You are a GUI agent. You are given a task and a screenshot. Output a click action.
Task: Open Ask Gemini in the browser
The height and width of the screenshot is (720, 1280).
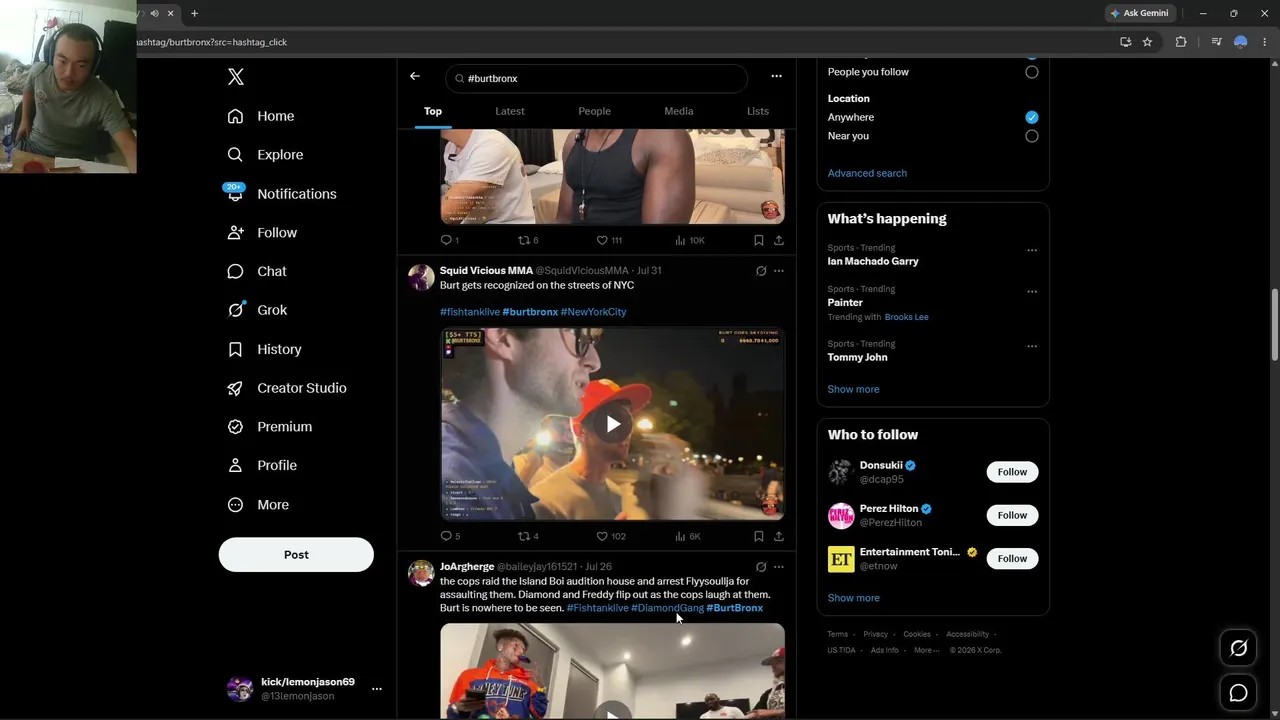pos(1139,13)
